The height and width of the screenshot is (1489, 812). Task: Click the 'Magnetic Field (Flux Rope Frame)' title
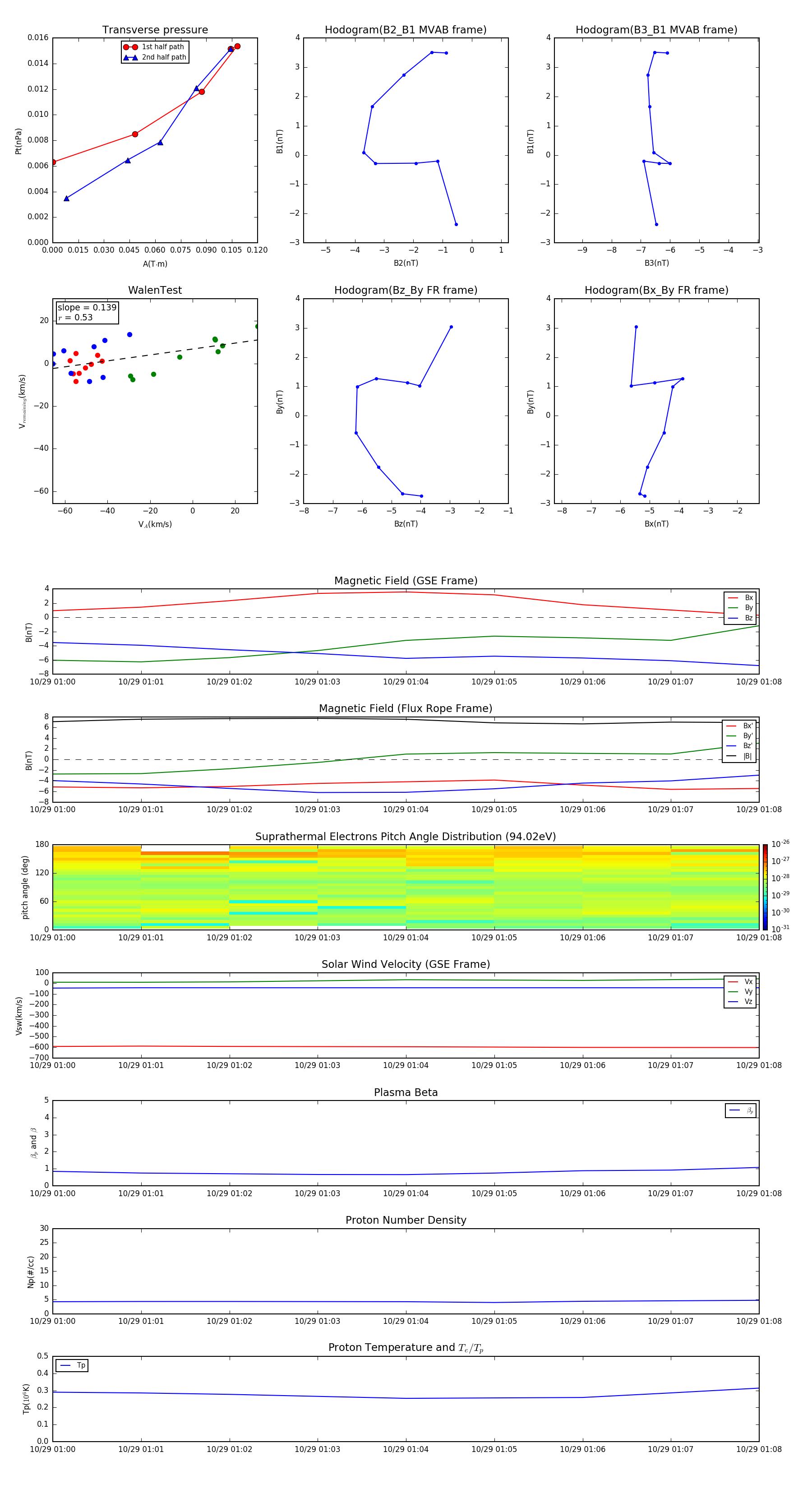coord(406,709)
